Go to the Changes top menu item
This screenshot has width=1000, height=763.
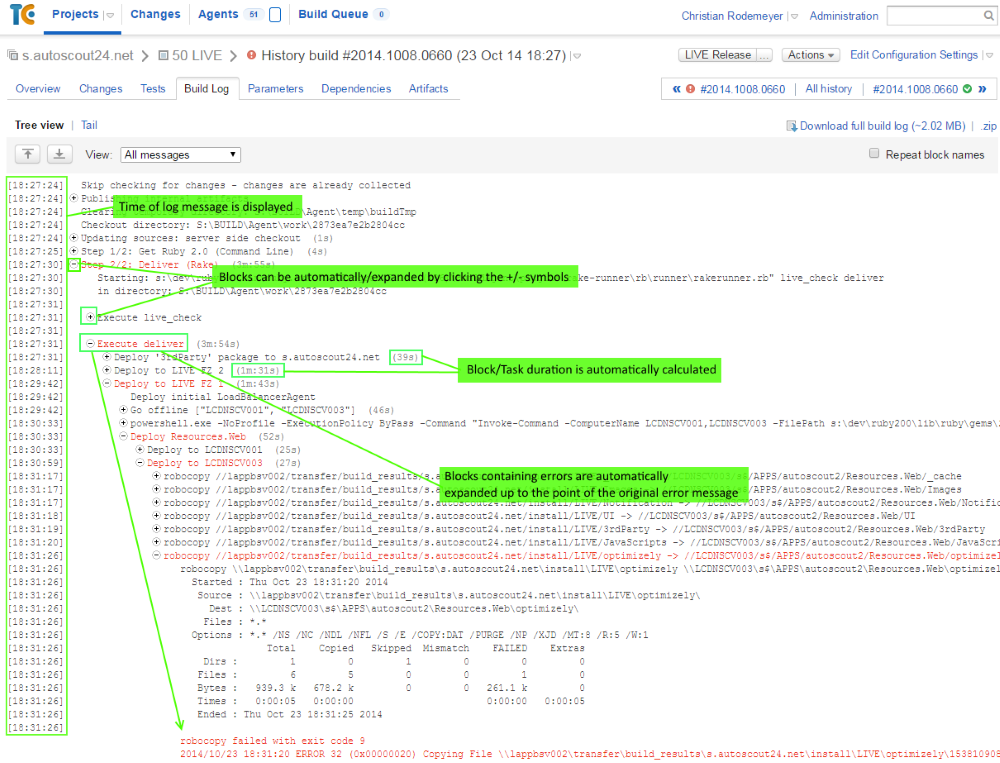coord(155,14)
